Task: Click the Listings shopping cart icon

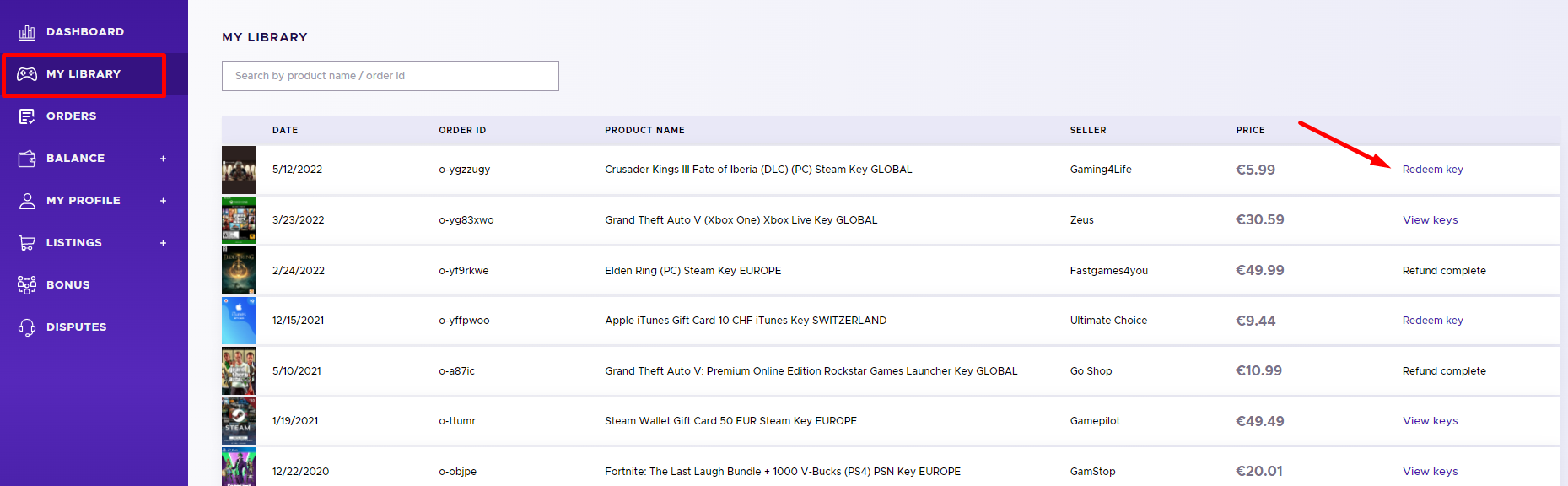Action: tap(27, 243)
